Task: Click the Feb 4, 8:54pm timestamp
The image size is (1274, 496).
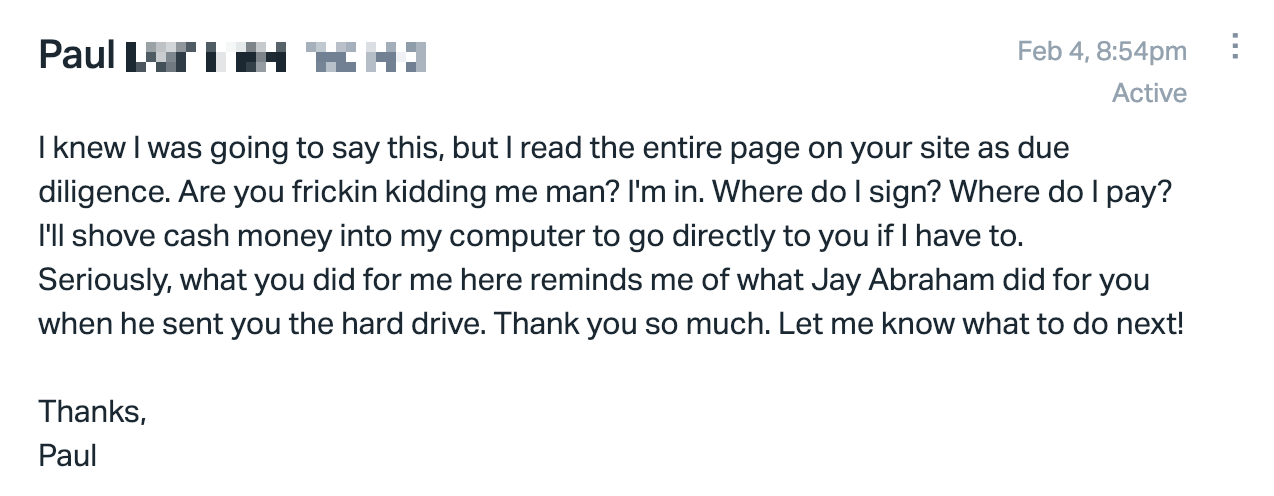Action: (x=1102, y=51)
